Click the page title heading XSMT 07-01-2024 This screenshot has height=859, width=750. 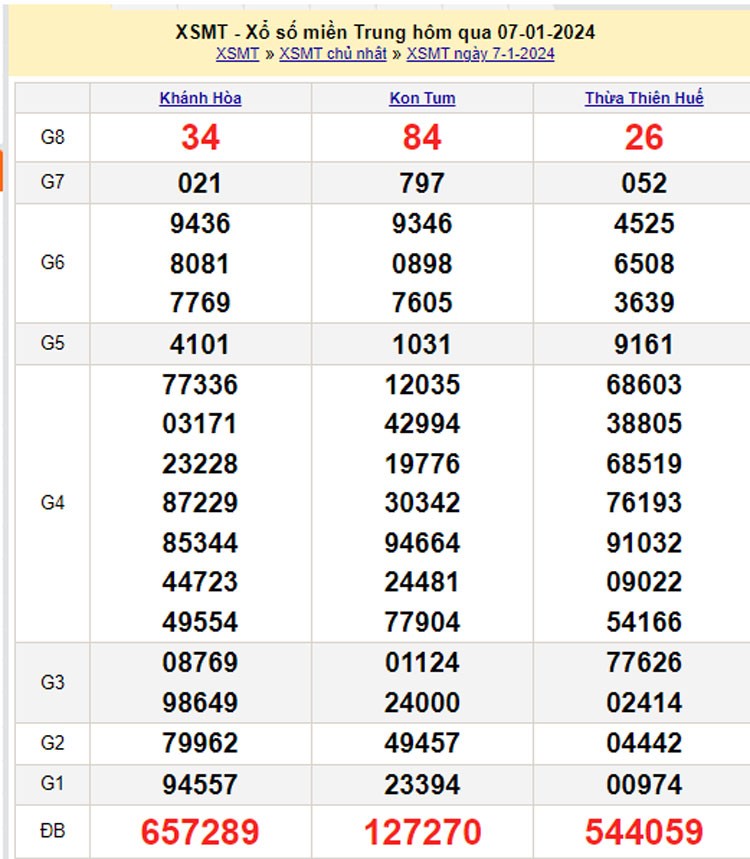pos(384,32)
